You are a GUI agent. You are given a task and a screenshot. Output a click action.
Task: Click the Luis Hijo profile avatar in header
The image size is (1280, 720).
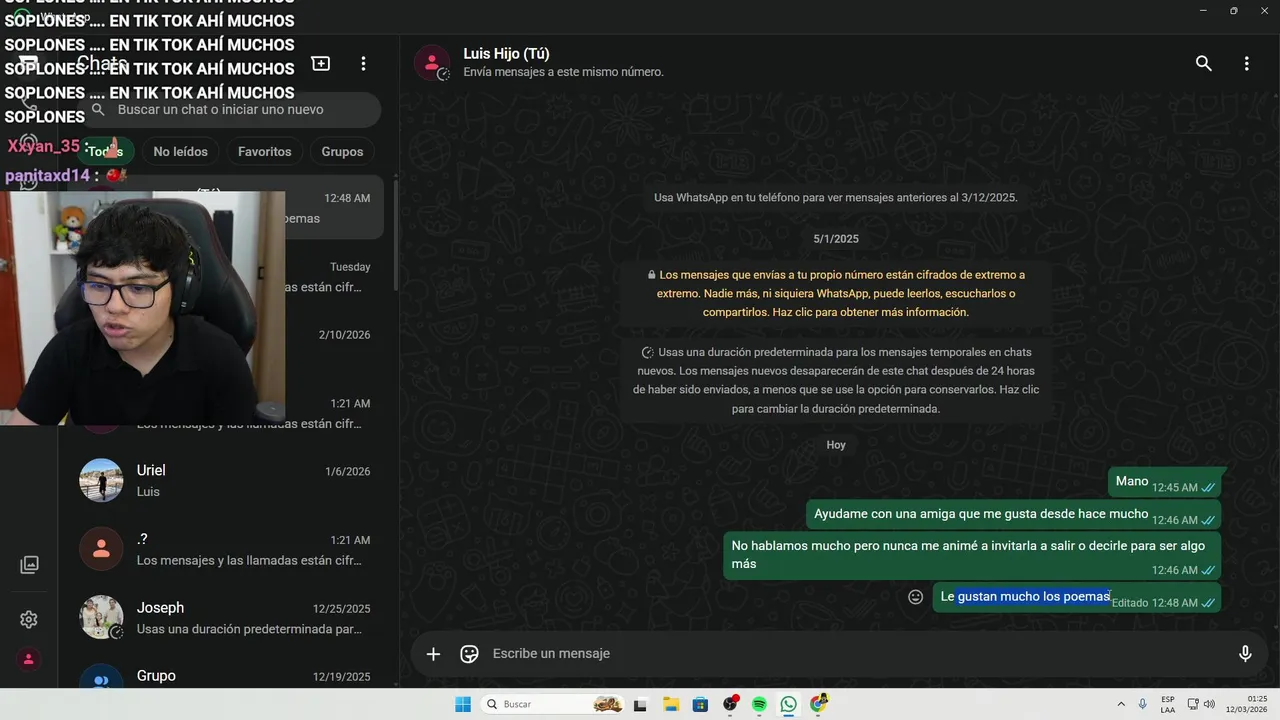click(x=432, y=63)
